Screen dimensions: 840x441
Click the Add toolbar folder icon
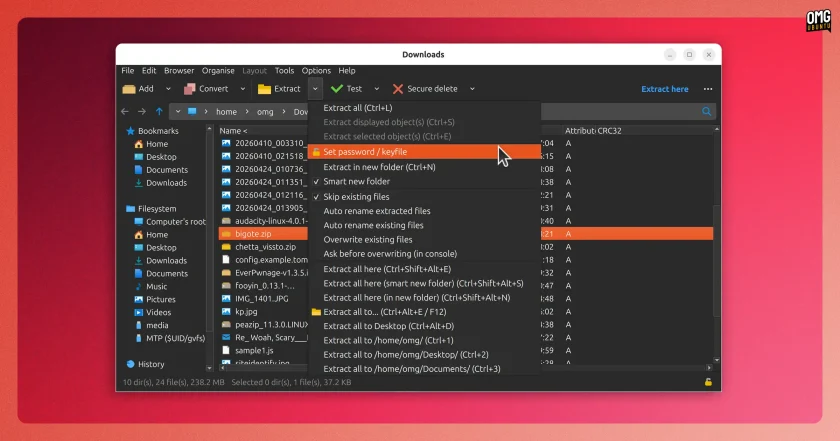coord(129,89)
